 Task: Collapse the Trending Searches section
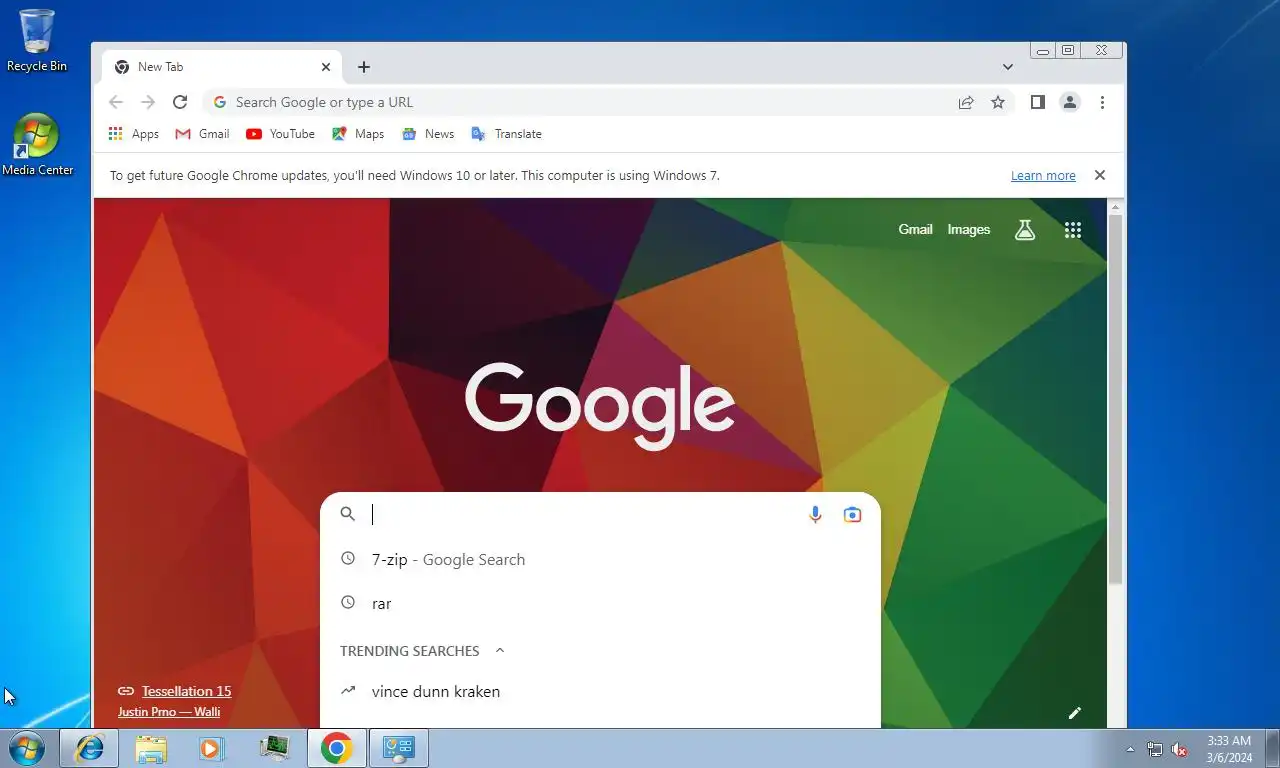click(500, 651)
